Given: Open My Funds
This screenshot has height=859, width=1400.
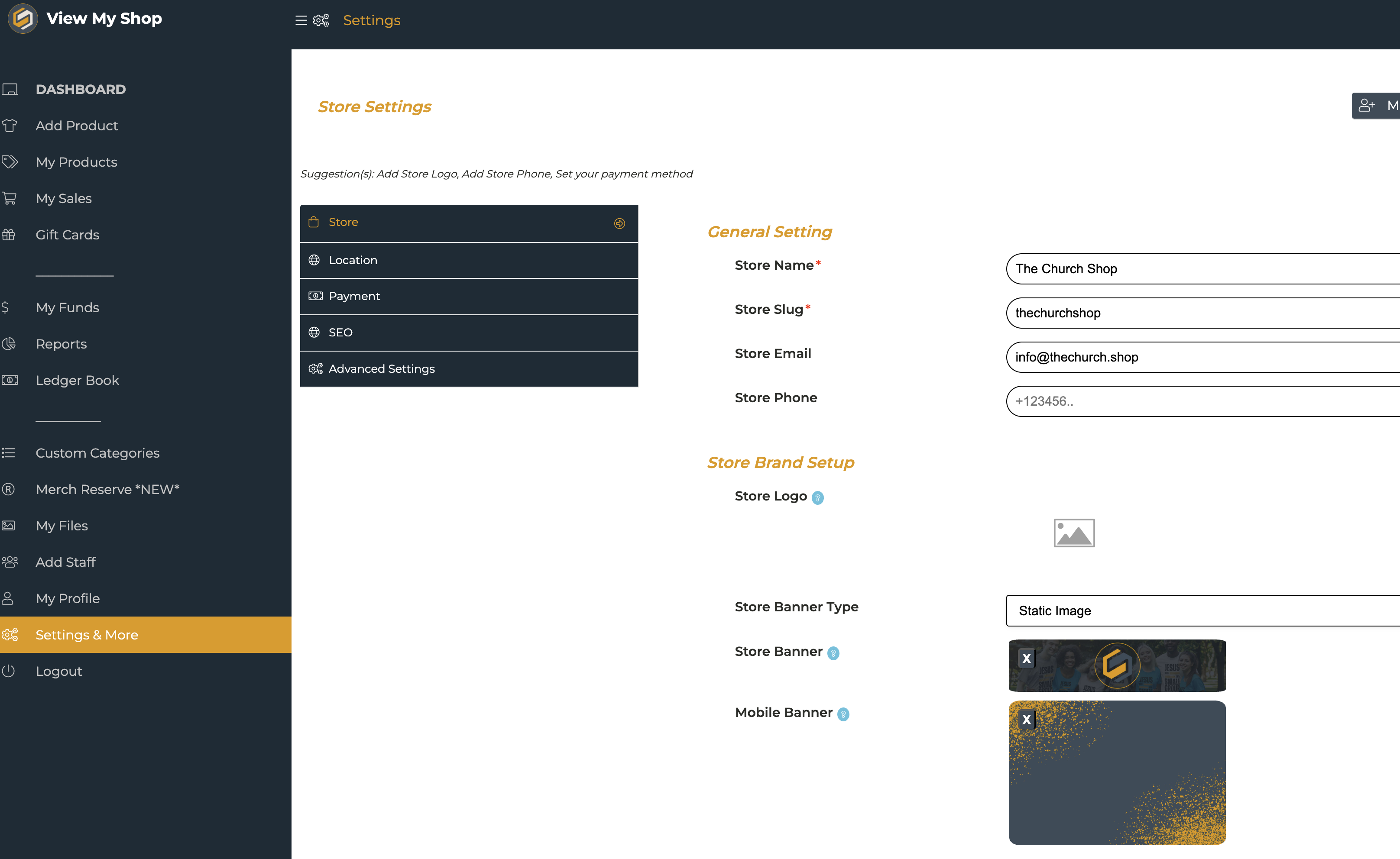Looking at the screenshot, I should (x=68, y=307).
